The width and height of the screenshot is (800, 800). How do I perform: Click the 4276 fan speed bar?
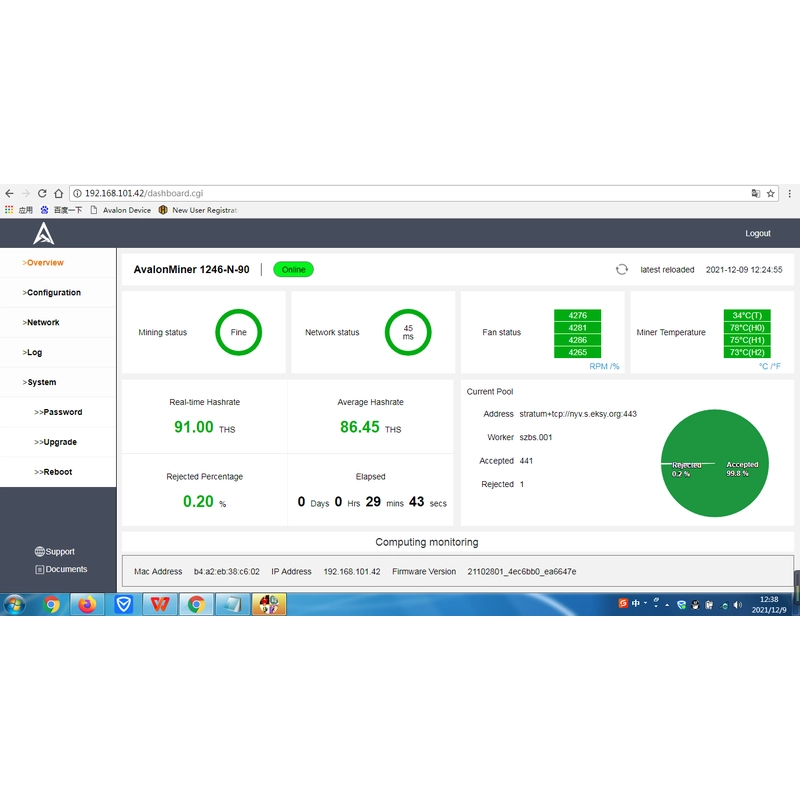coord(578,315)
